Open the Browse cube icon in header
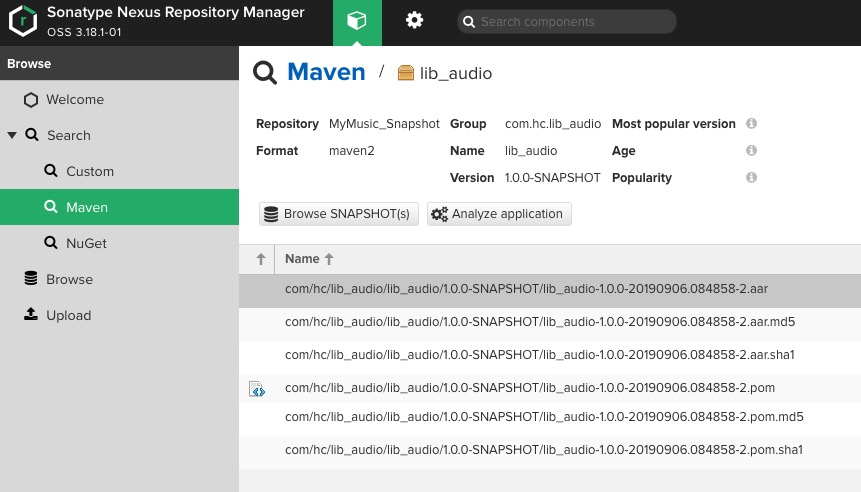Screen dimensions: 861x492 coord(357,22)
